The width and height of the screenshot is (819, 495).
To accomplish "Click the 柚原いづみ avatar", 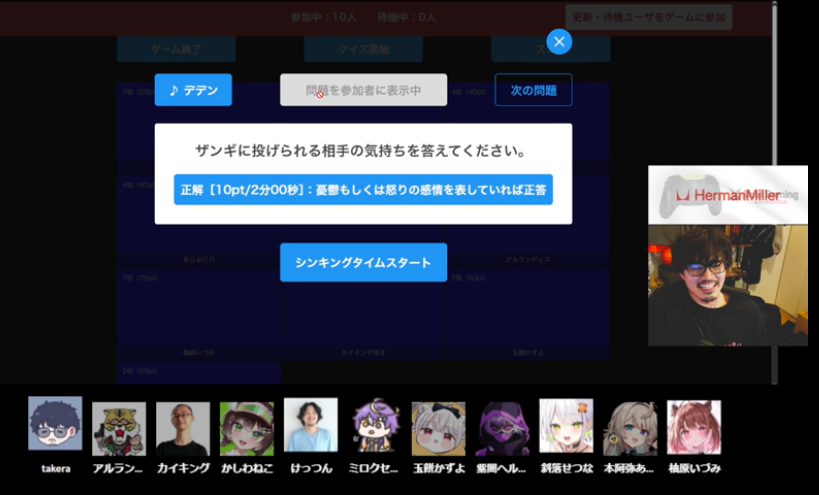I will [694, 428].
